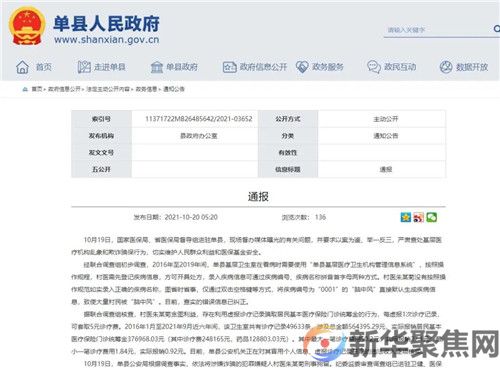The image size is (500, 368).
Task: Select the 信息标题 label cell
Action: coord(288,169)
